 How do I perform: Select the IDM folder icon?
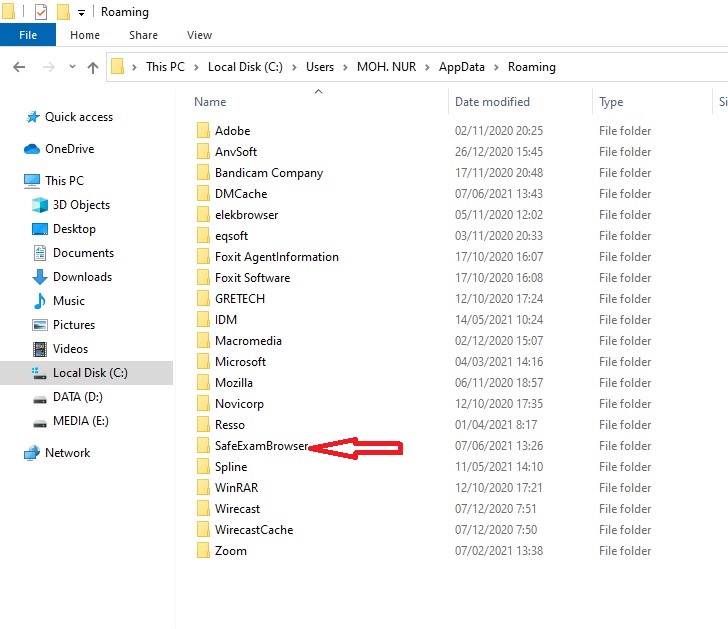click(203, 319)
